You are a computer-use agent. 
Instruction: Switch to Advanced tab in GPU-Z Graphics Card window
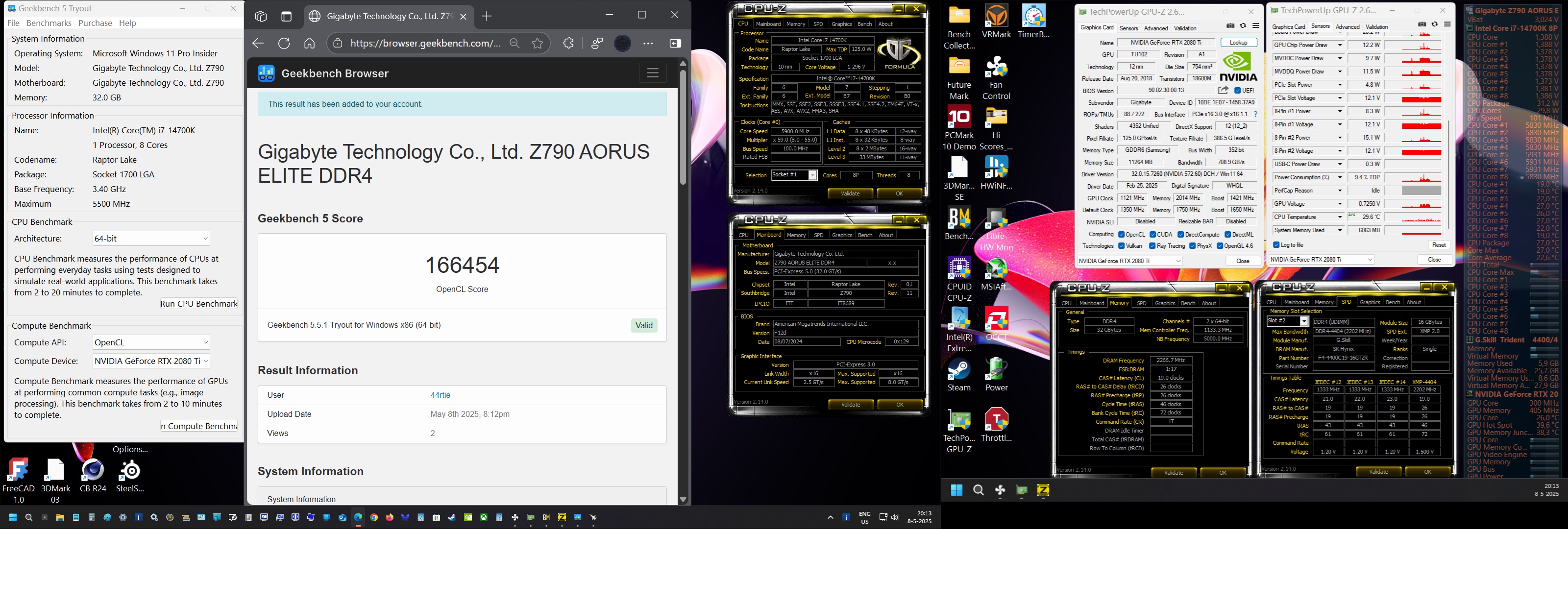point(1155,28)
